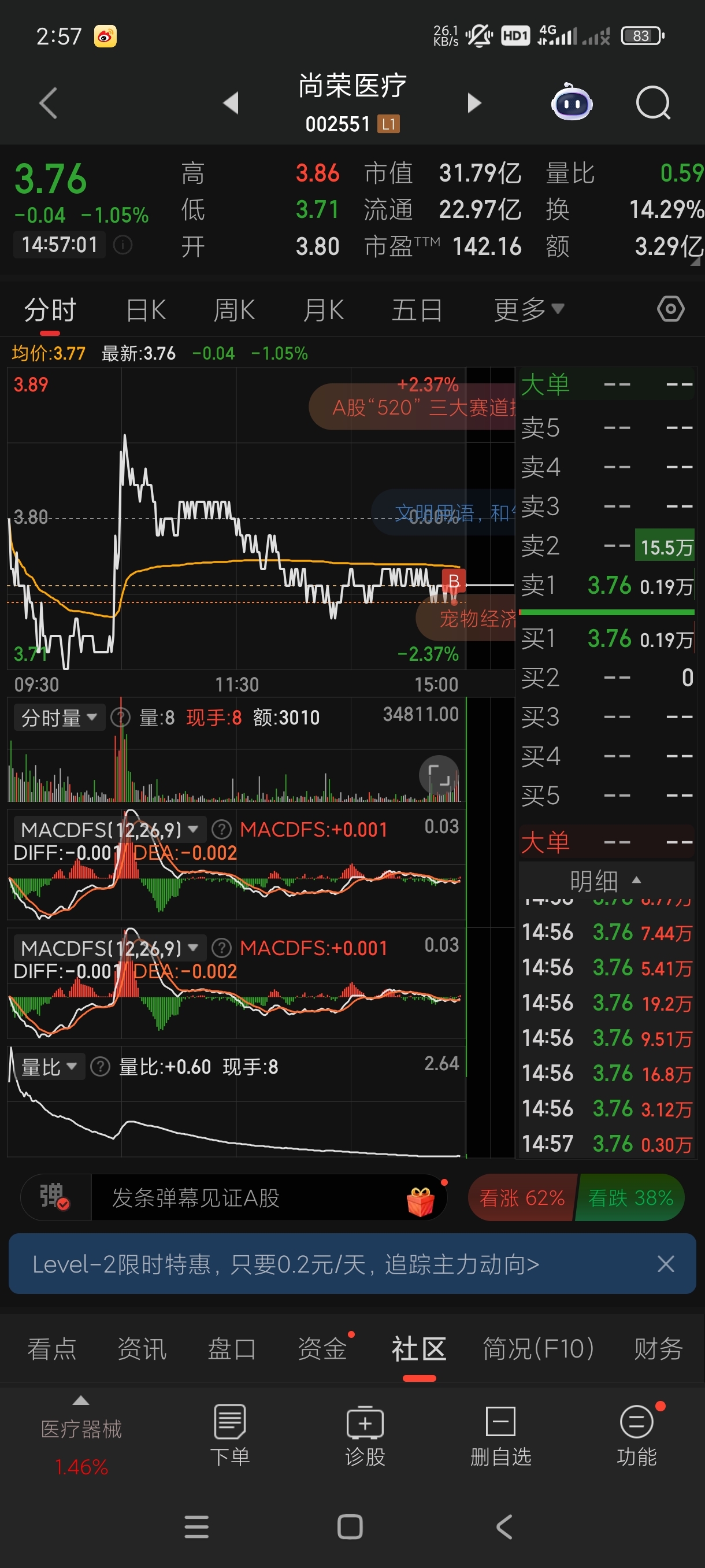This screenshot has height=1568, width=705.
Task: Switch to 周K tab
Action: [x=234, y=310]
